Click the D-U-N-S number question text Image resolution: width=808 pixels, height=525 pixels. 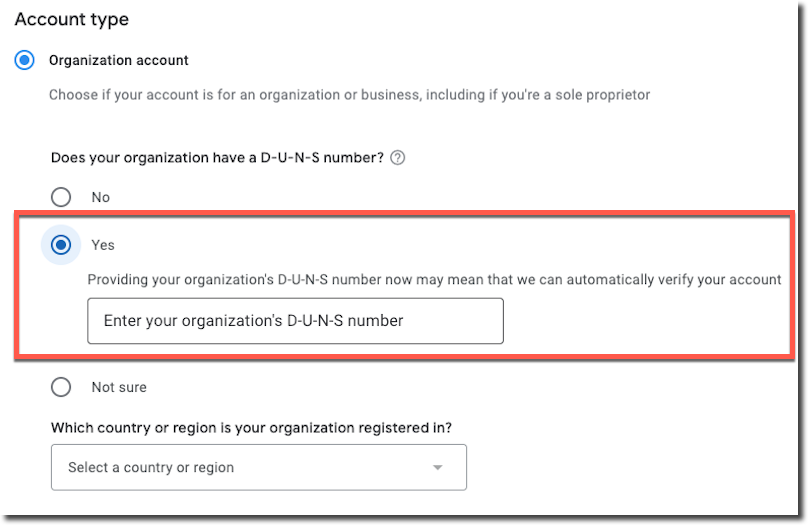pos(217,158)
